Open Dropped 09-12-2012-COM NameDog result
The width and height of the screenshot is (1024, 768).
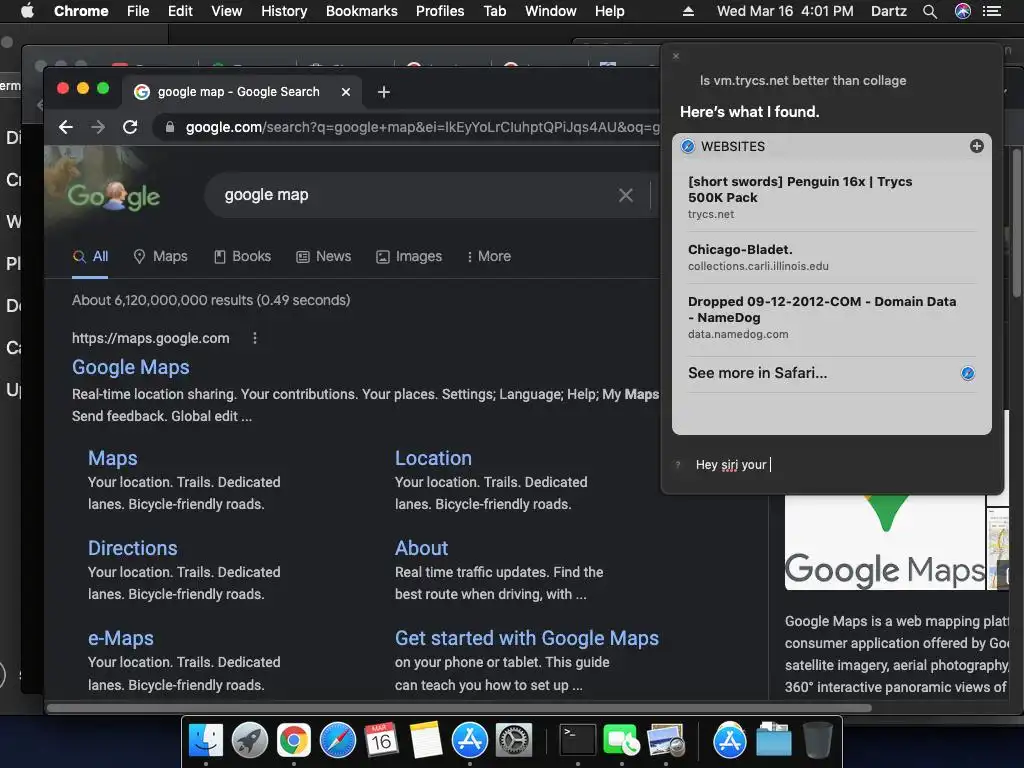click(831, 317)
